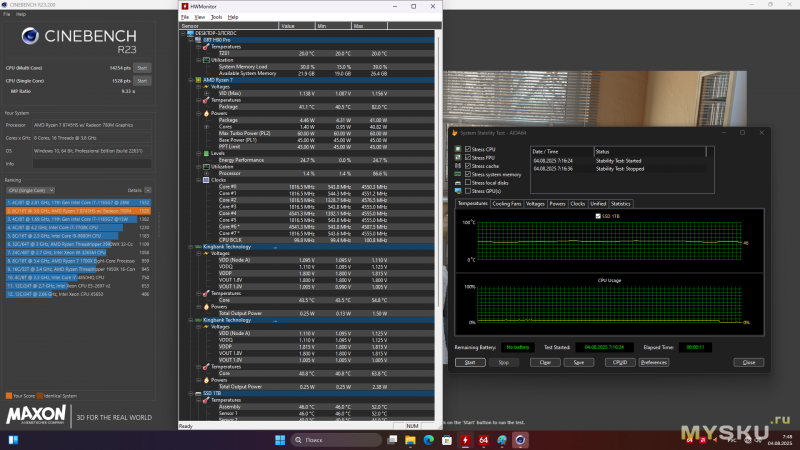
Task: Open the Widgets icon at taskbar's left edge
Action: (13, 440)
